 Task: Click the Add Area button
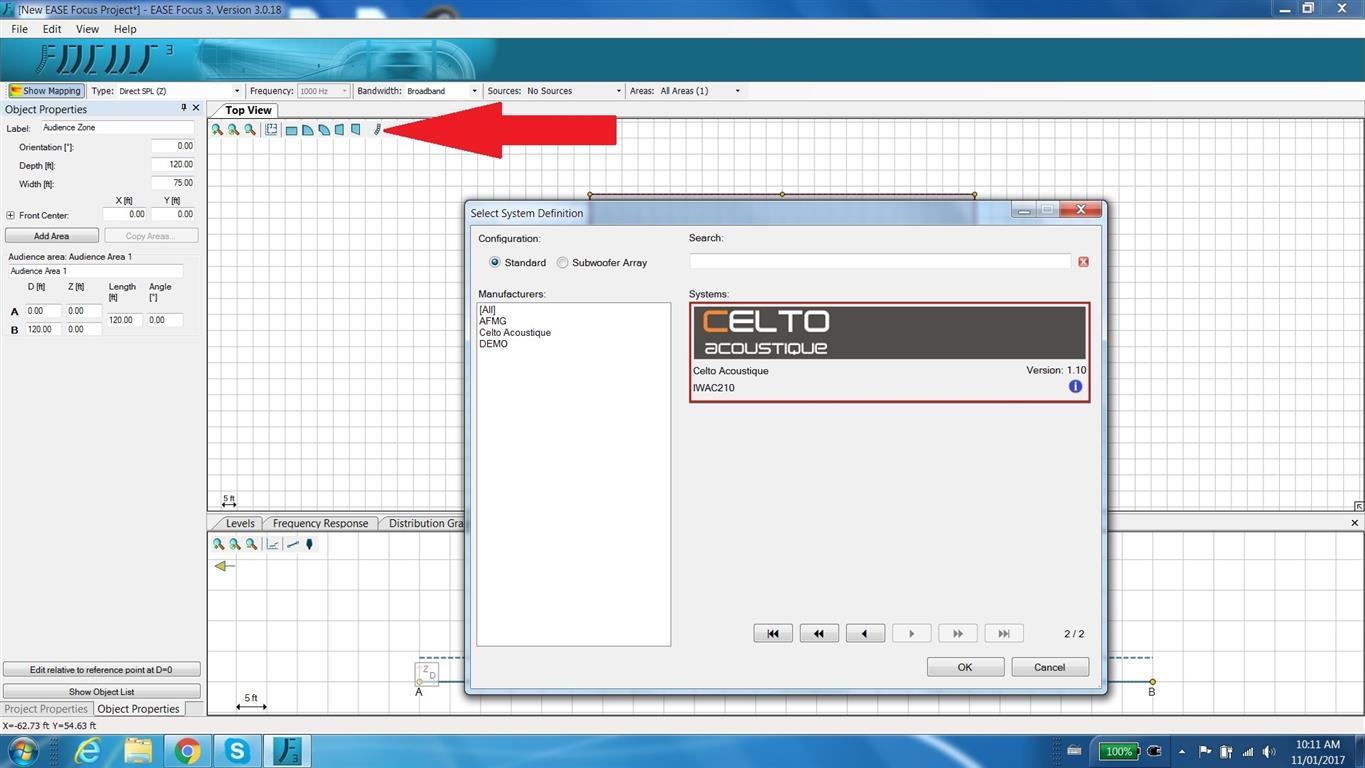(52, 236)
